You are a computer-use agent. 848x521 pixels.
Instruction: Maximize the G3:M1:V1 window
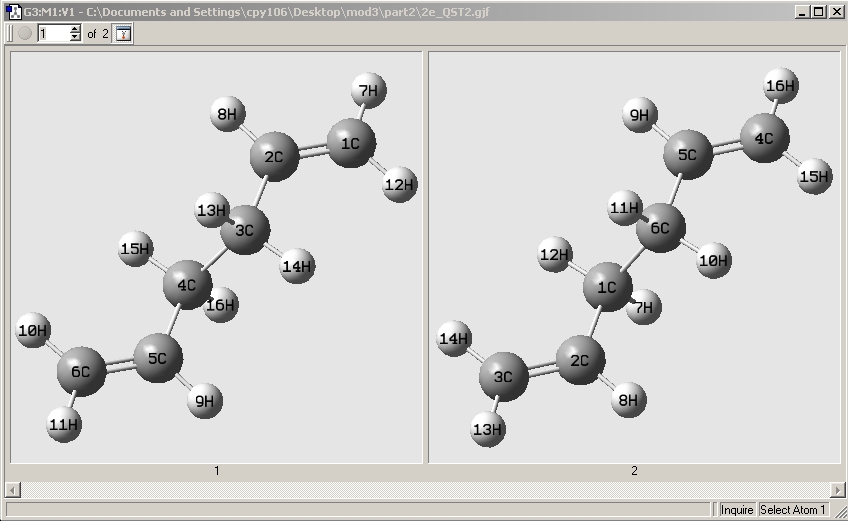click(819, 11)
